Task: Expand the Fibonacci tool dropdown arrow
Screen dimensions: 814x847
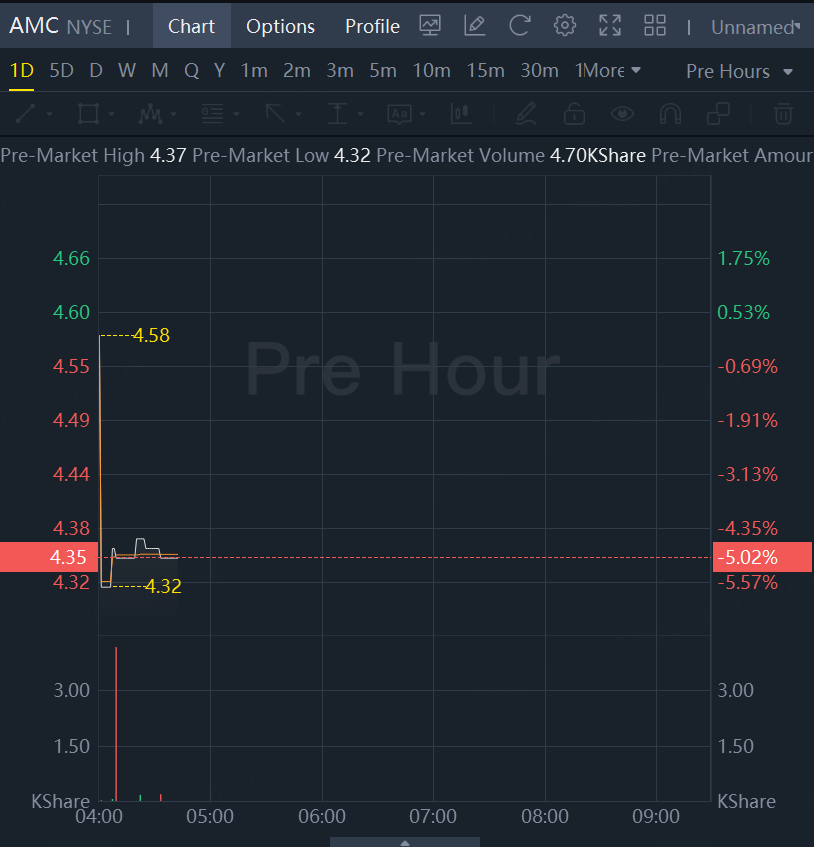Action: 237,115
